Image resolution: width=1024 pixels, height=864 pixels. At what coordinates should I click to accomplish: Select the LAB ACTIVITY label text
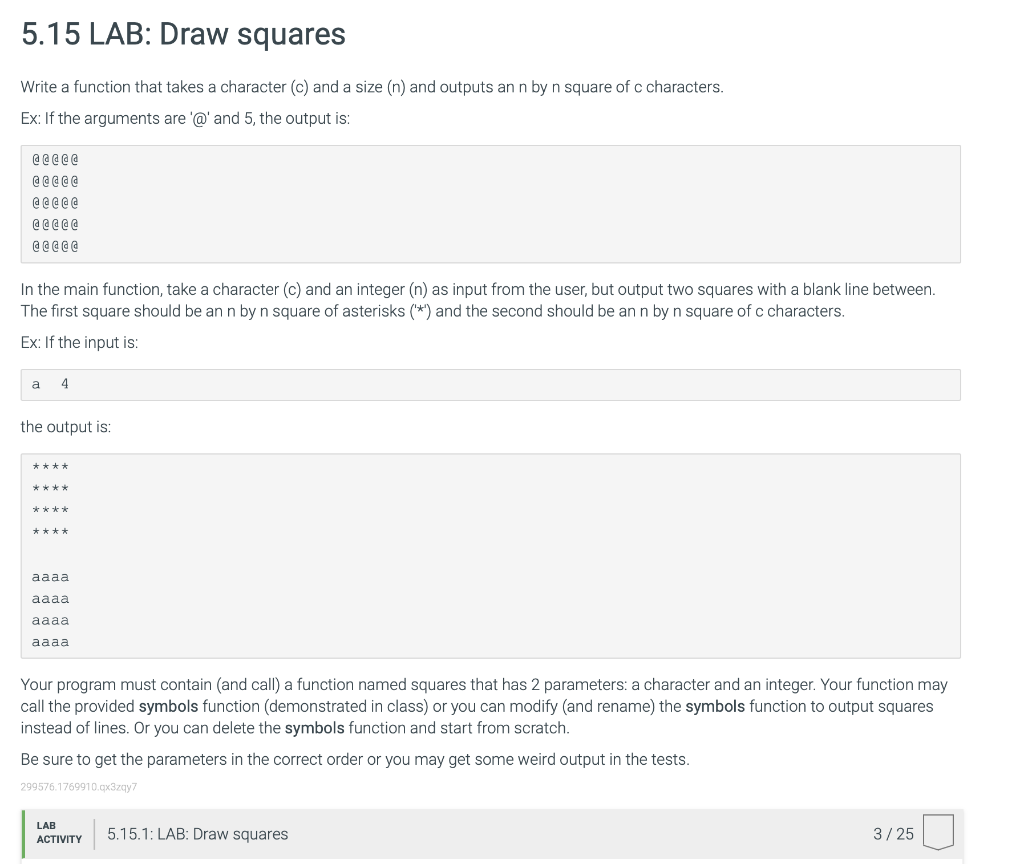pyautogui.click(x=60, y=833)
